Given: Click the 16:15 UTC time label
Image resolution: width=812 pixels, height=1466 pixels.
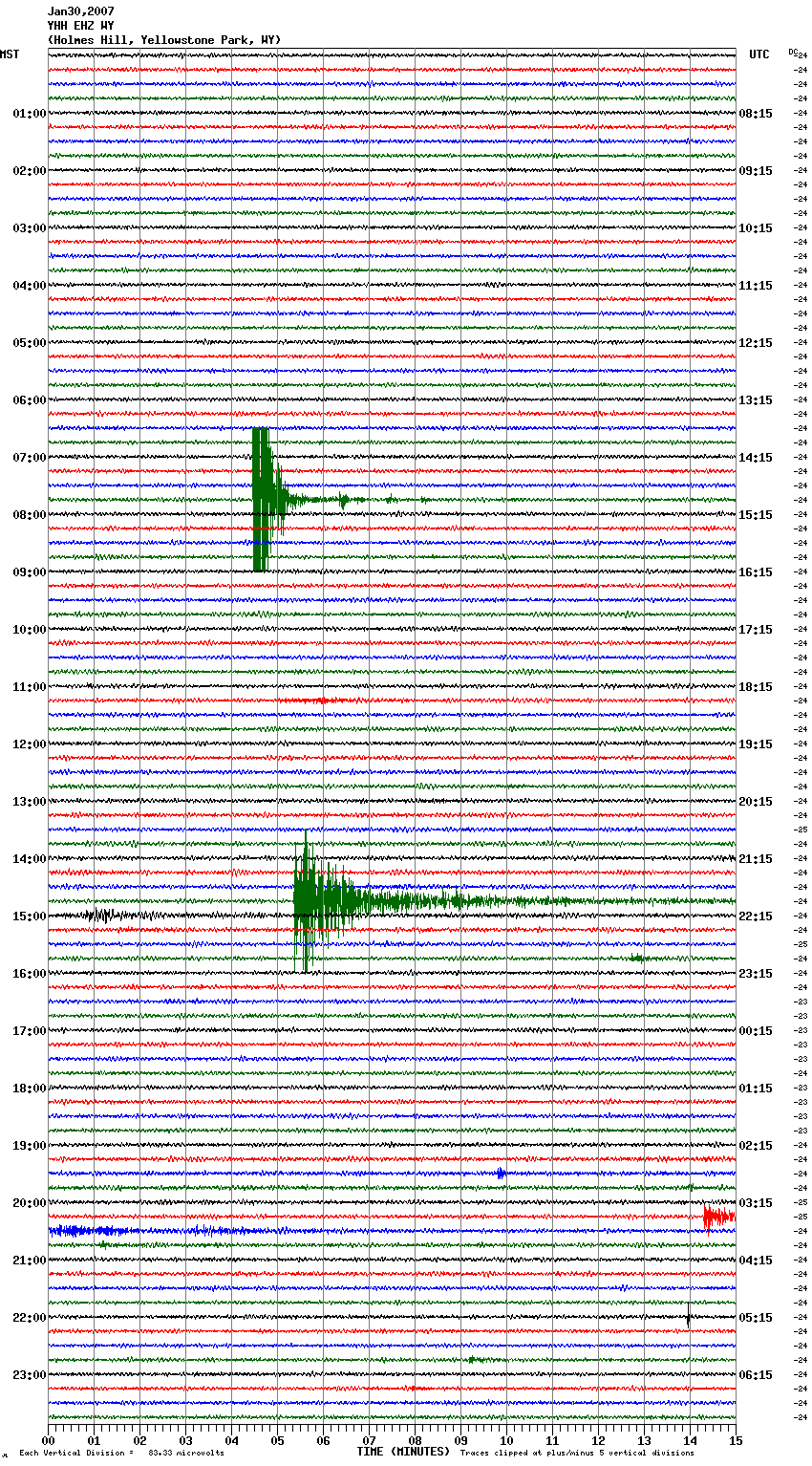Looking at the screenshot, I should tap(756, 572).
